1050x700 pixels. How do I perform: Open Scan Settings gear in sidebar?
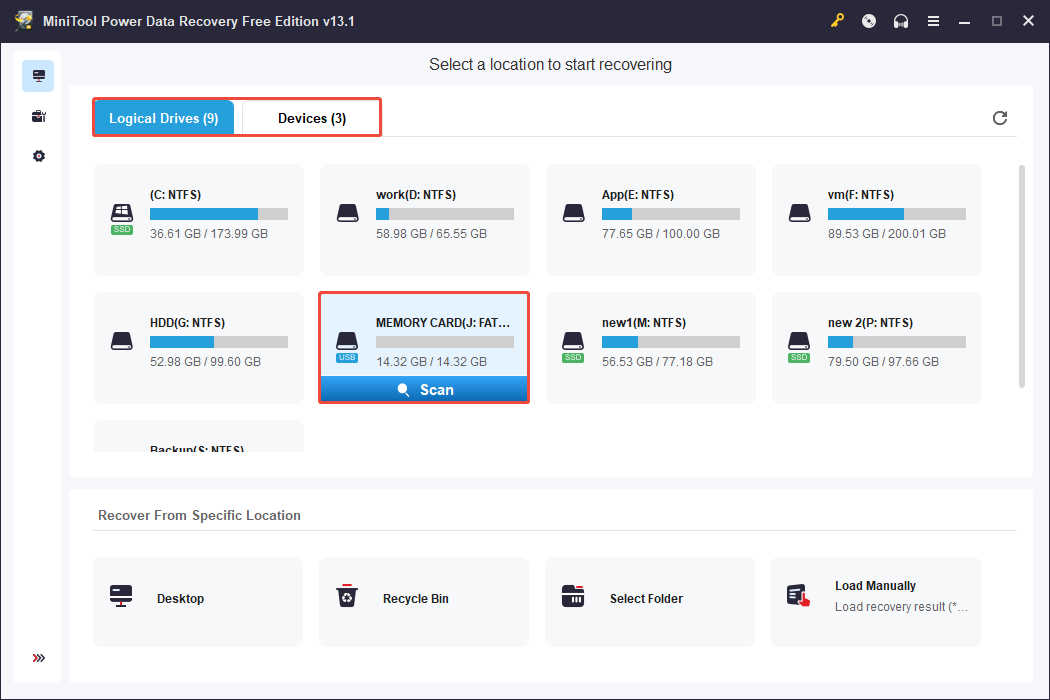(39, 156)
